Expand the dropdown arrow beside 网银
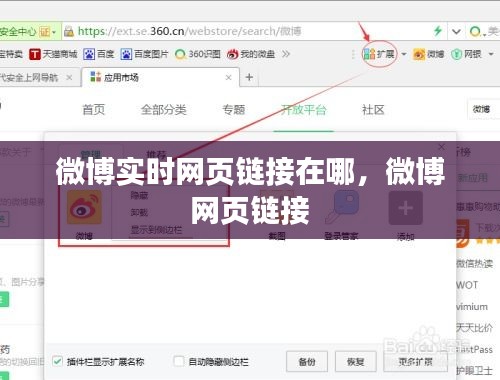Viewport: 500px width, 380px height. (491, 54)
